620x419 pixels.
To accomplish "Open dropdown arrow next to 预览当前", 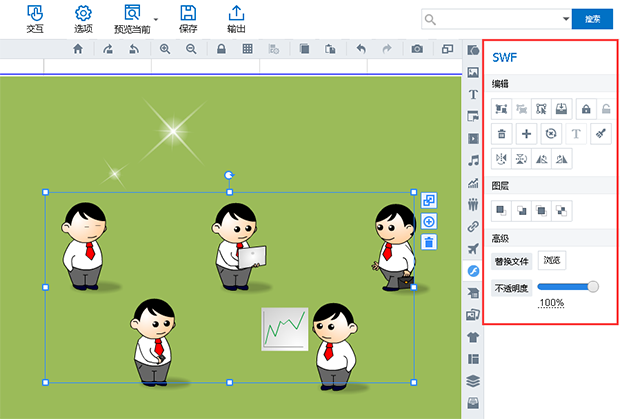I will click(156, 19).
